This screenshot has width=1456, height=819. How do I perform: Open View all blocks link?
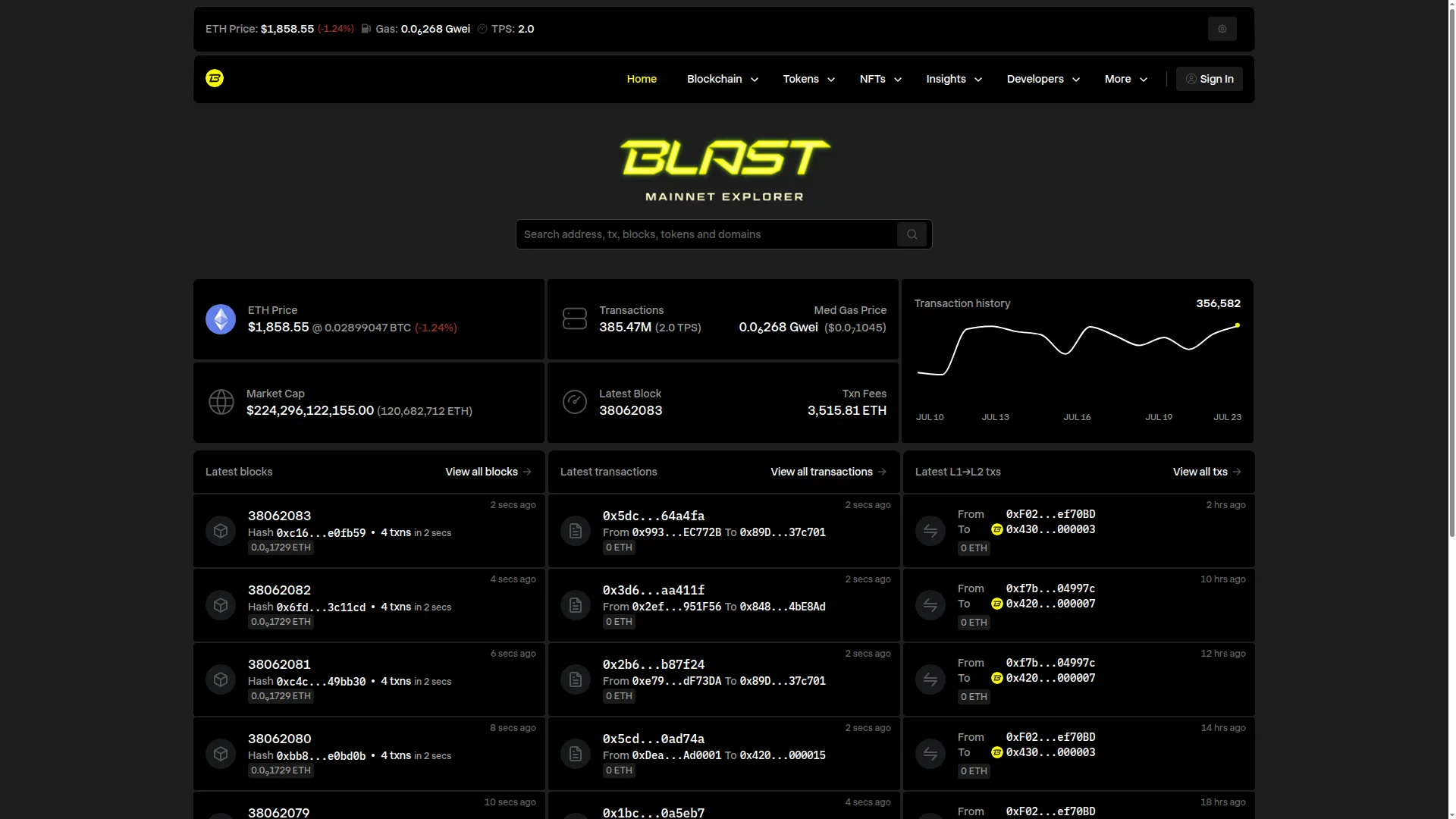point(488,472)
